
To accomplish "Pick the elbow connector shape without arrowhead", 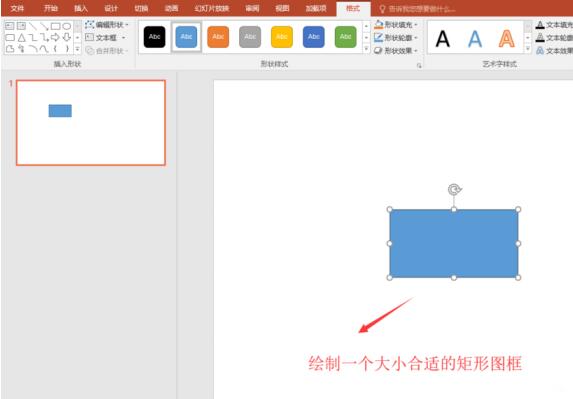I will pos(33,37).
